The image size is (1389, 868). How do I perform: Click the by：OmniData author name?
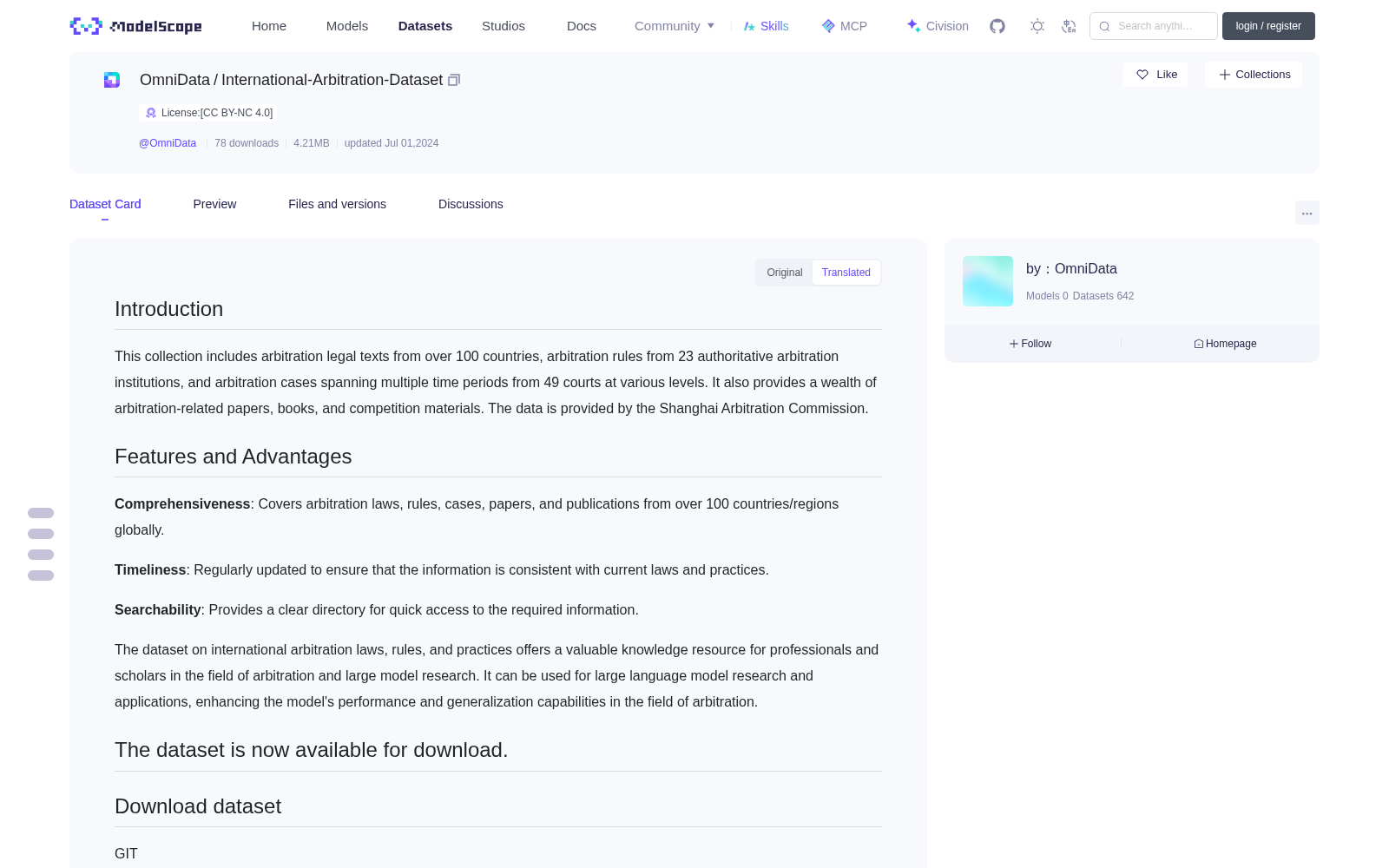coord(1071,269)
